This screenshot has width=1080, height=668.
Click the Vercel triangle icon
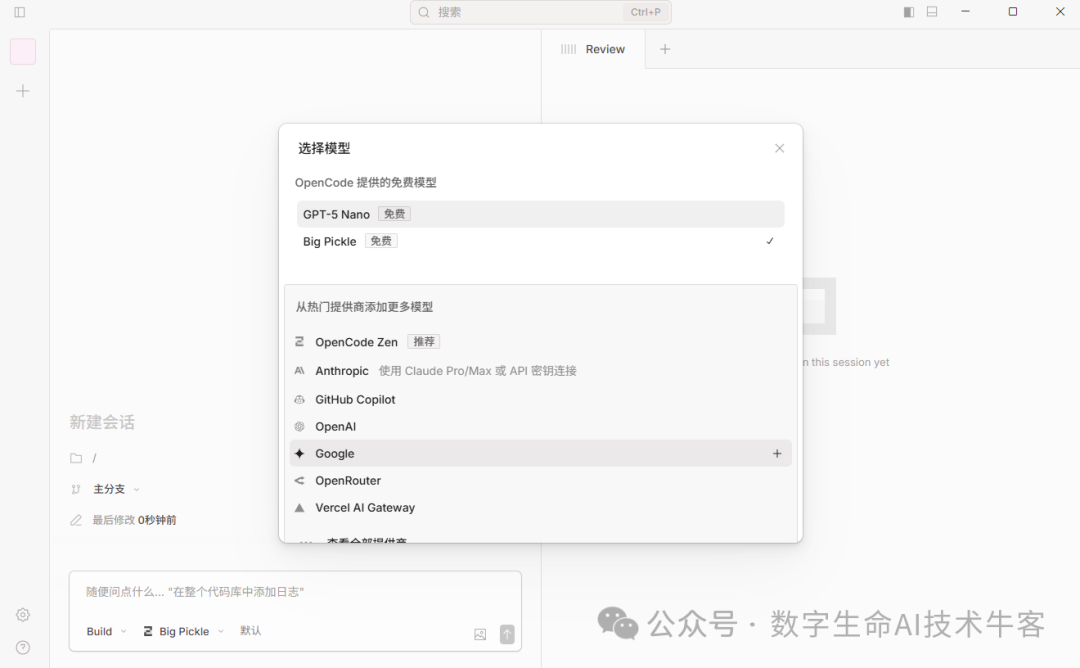click(300, 508)
